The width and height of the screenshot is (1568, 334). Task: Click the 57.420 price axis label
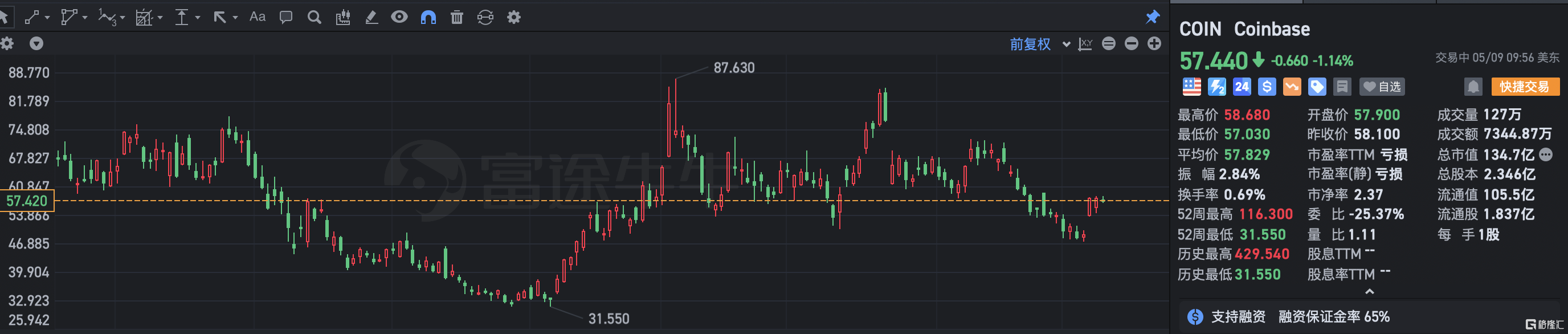[x=27, y=201]
